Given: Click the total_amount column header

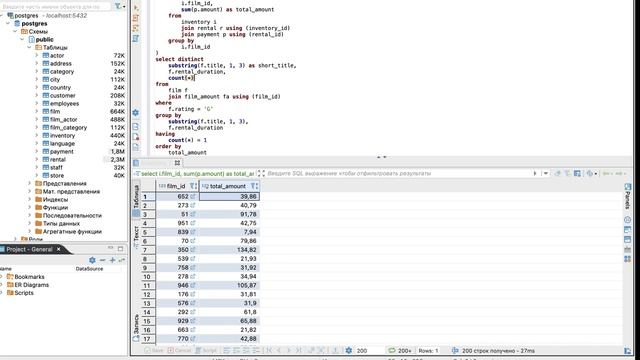Looking at the screenshot, I should click(229, 186).
